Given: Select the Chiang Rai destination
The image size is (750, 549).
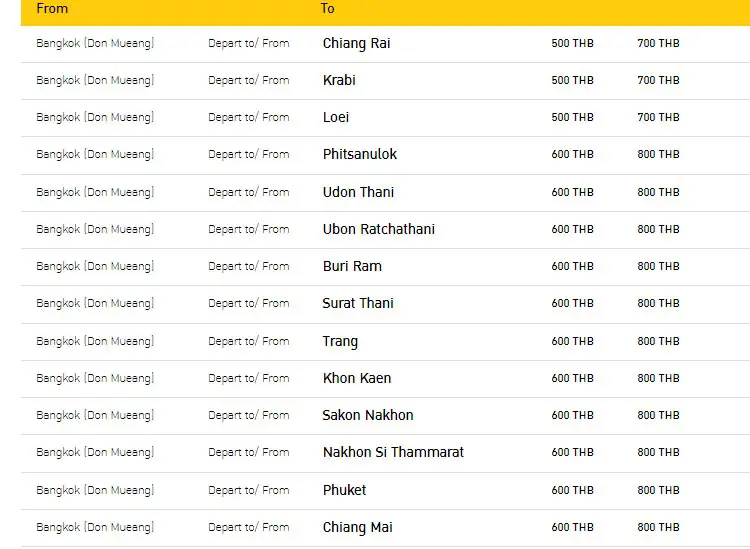Looking at the screenshot, I should pyautogui.click(x=356, y=44).
